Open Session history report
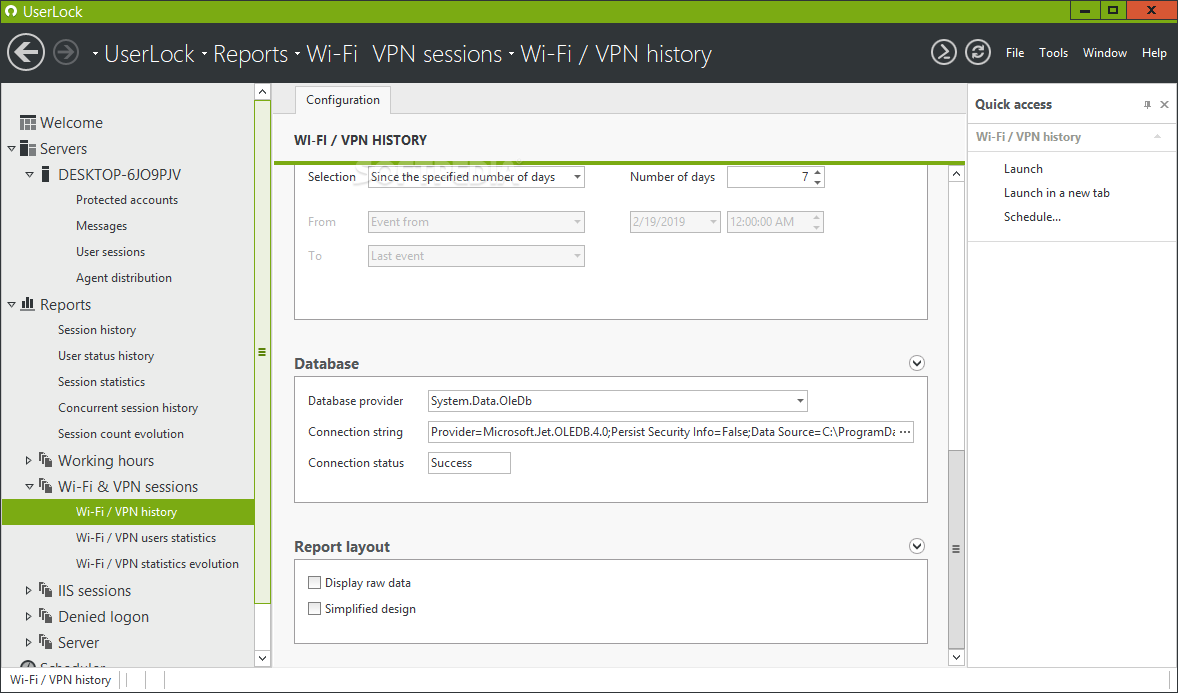Viewport: 1178px width, 693px height. [x=97, y=330]
